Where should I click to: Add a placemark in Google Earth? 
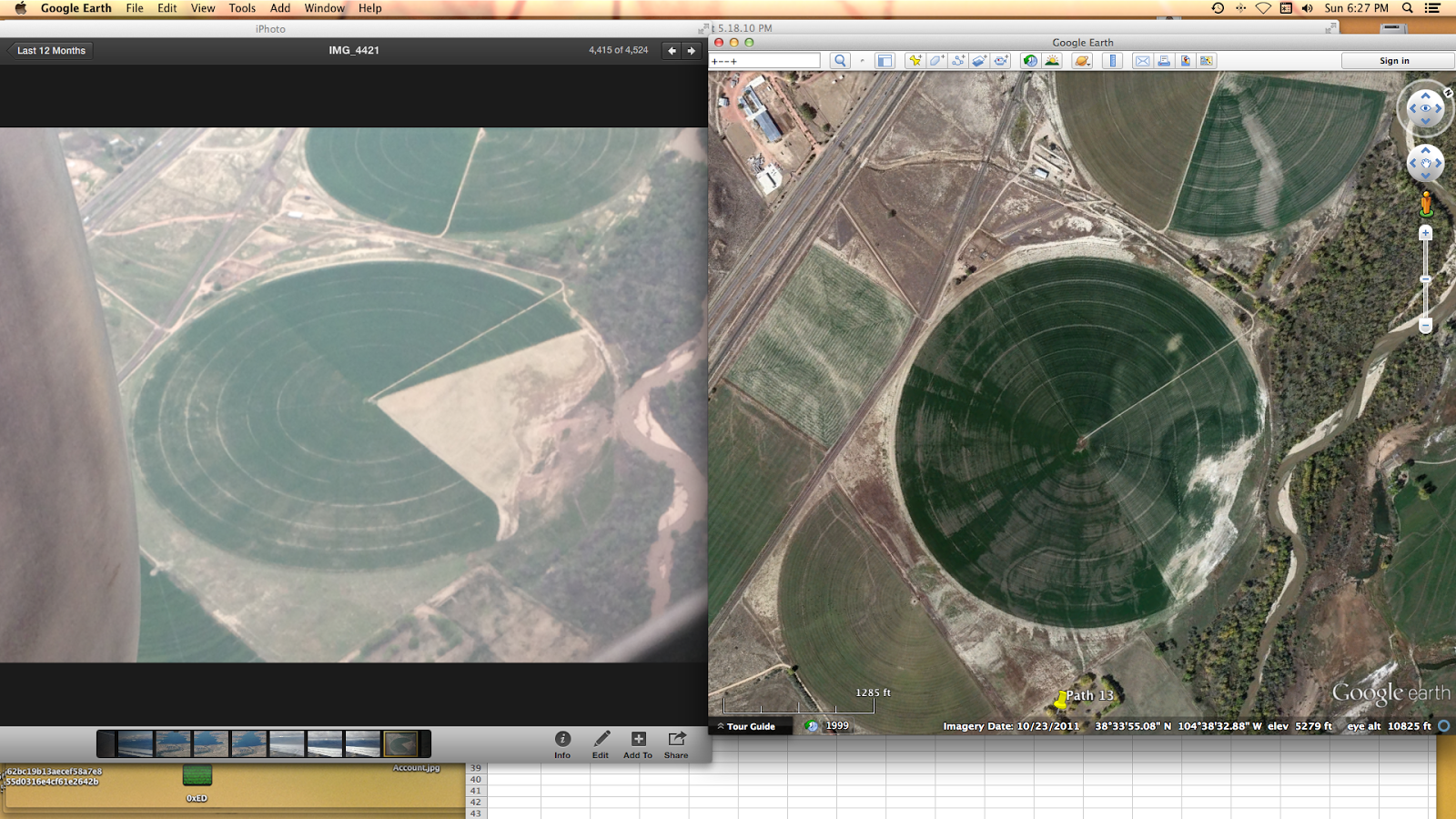point(915,61)
